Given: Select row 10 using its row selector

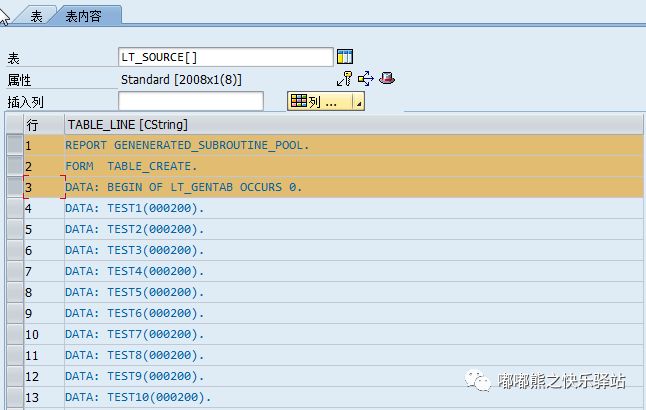Looking at the screenshot, I should 15,334.
